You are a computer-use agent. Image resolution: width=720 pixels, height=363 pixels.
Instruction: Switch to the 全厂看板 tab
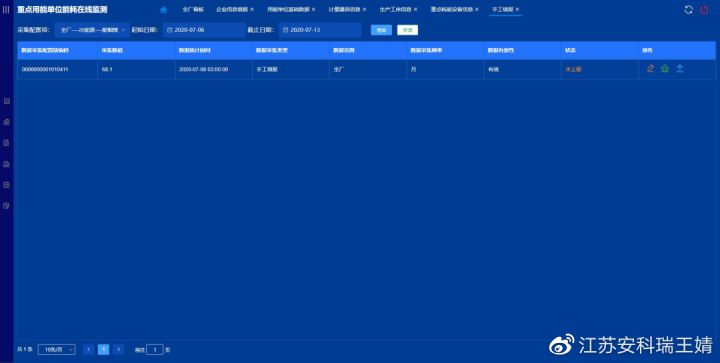[x=193, y=10]
